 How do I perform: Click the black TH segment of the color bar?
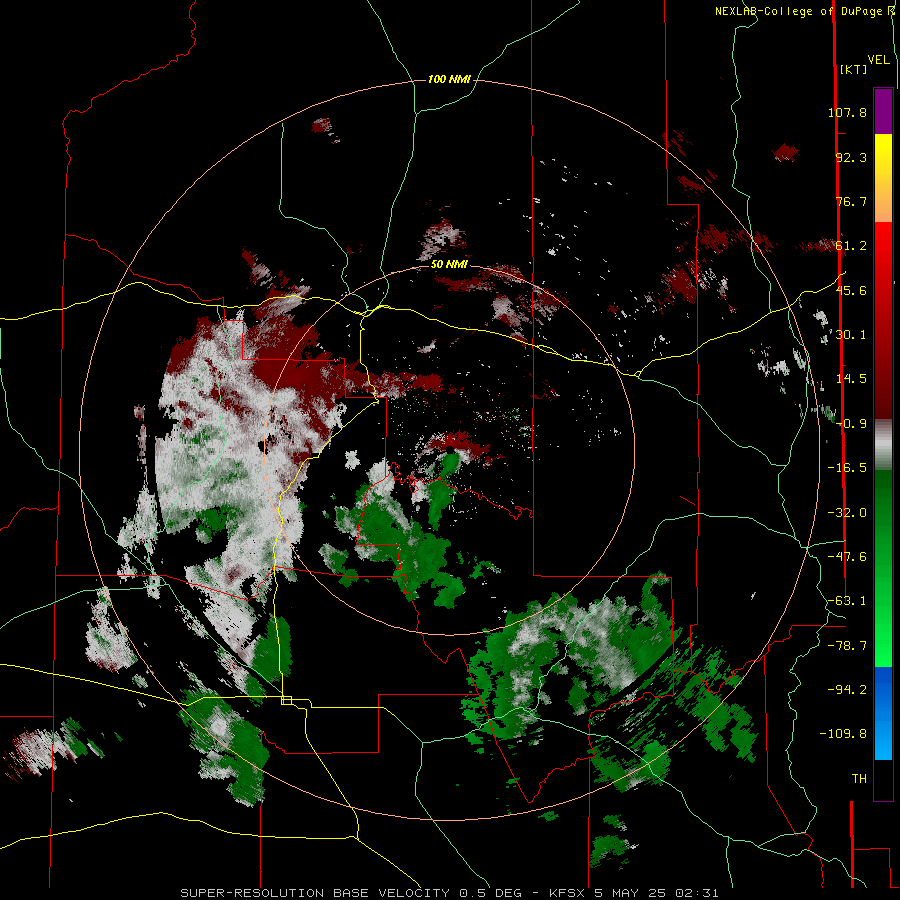pos(883,779)
